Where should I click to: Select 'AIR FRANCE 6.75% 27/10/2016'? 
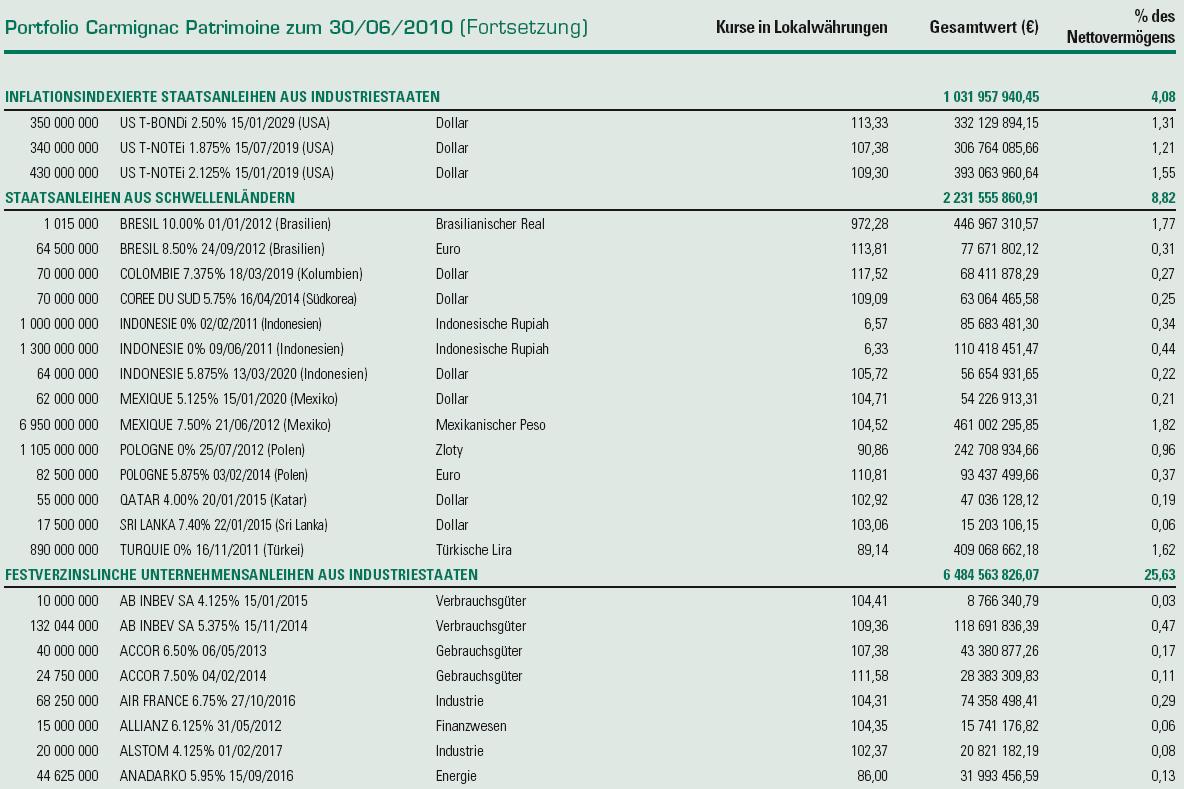tap(208, 701)
